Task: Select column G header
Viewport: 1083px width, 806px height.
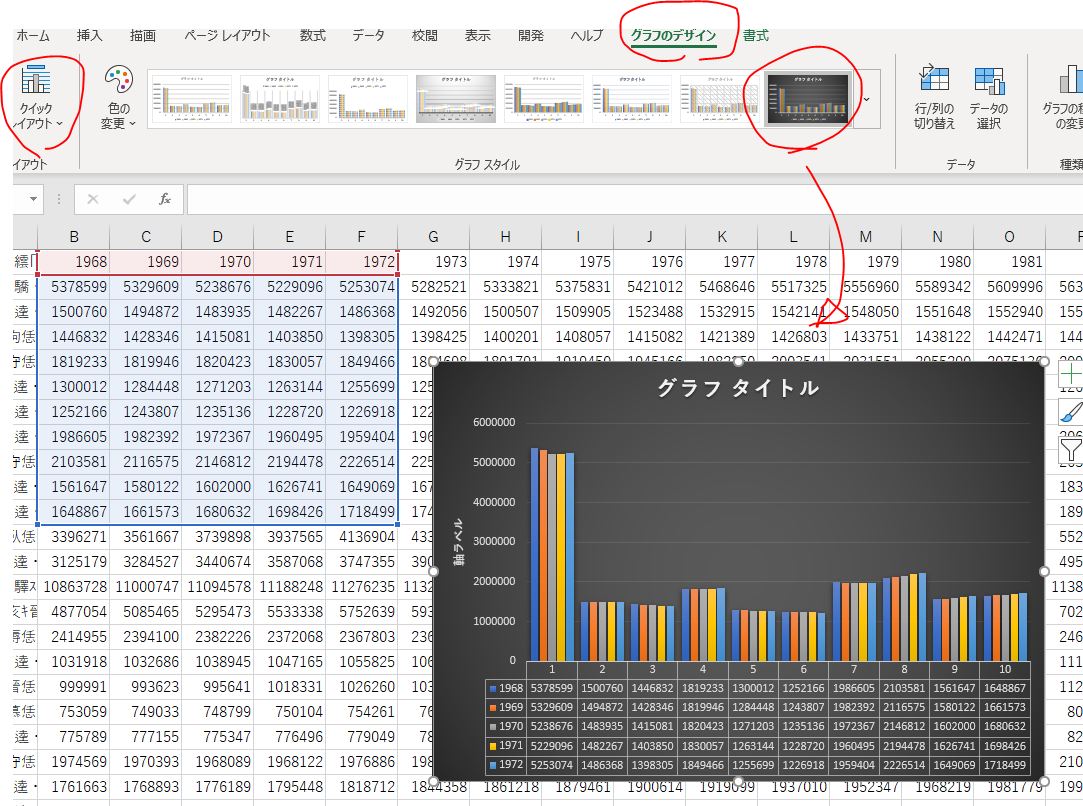Action: (433, 236)
